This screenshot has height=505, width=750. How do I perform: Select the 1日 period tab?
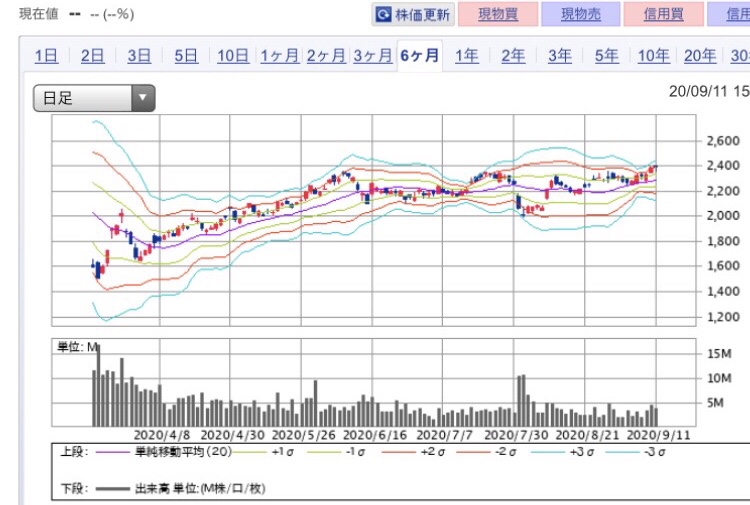point(46,56)
